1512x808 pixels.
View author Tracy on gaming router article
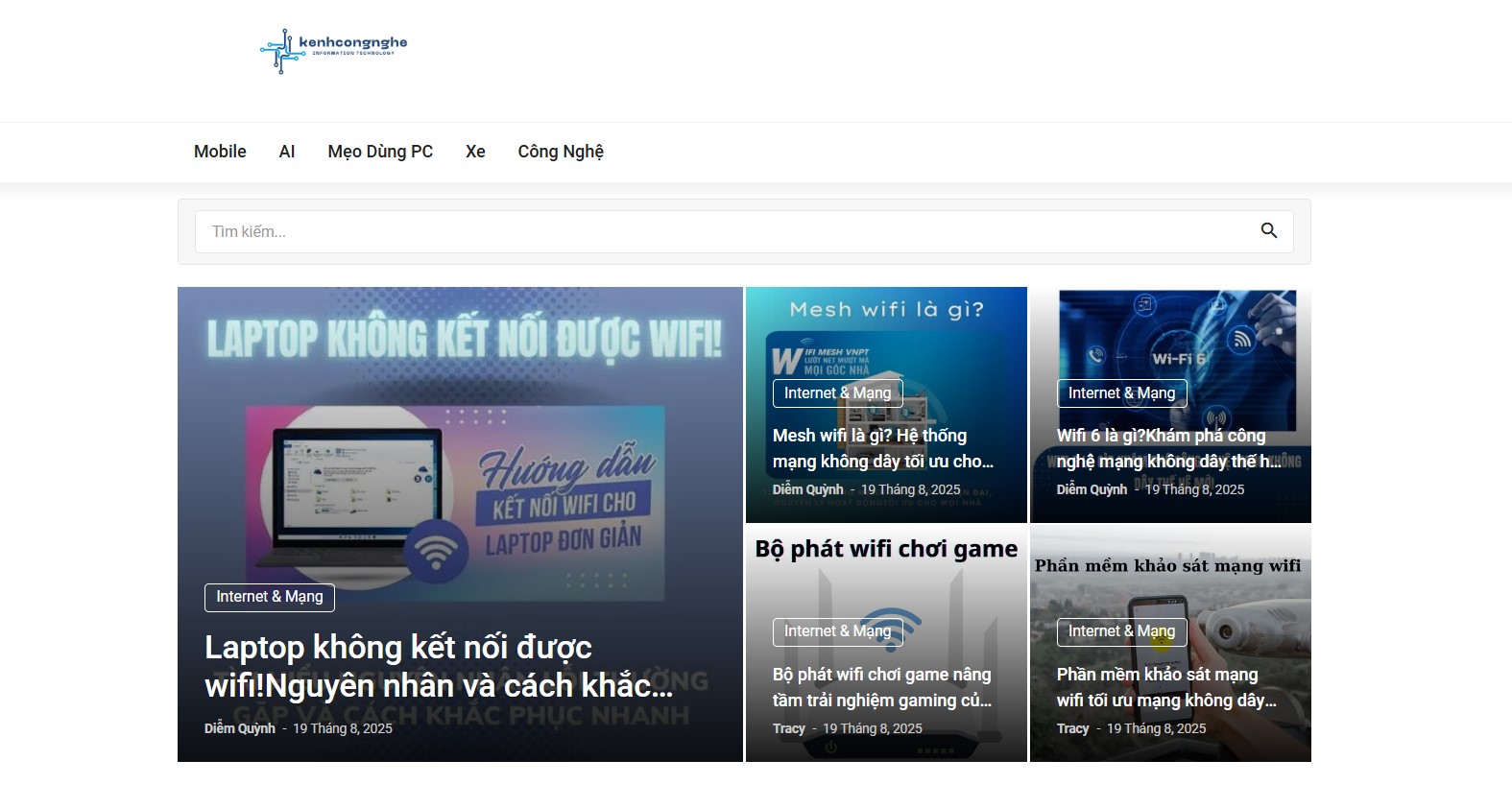[x=789, y=729]
